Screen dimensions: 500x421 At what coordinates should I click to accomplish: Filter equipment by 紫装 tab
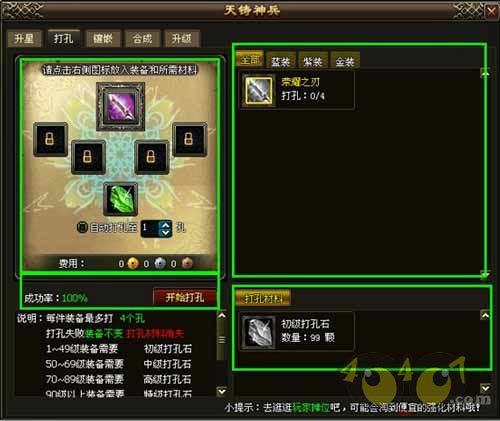coord(312,60)
